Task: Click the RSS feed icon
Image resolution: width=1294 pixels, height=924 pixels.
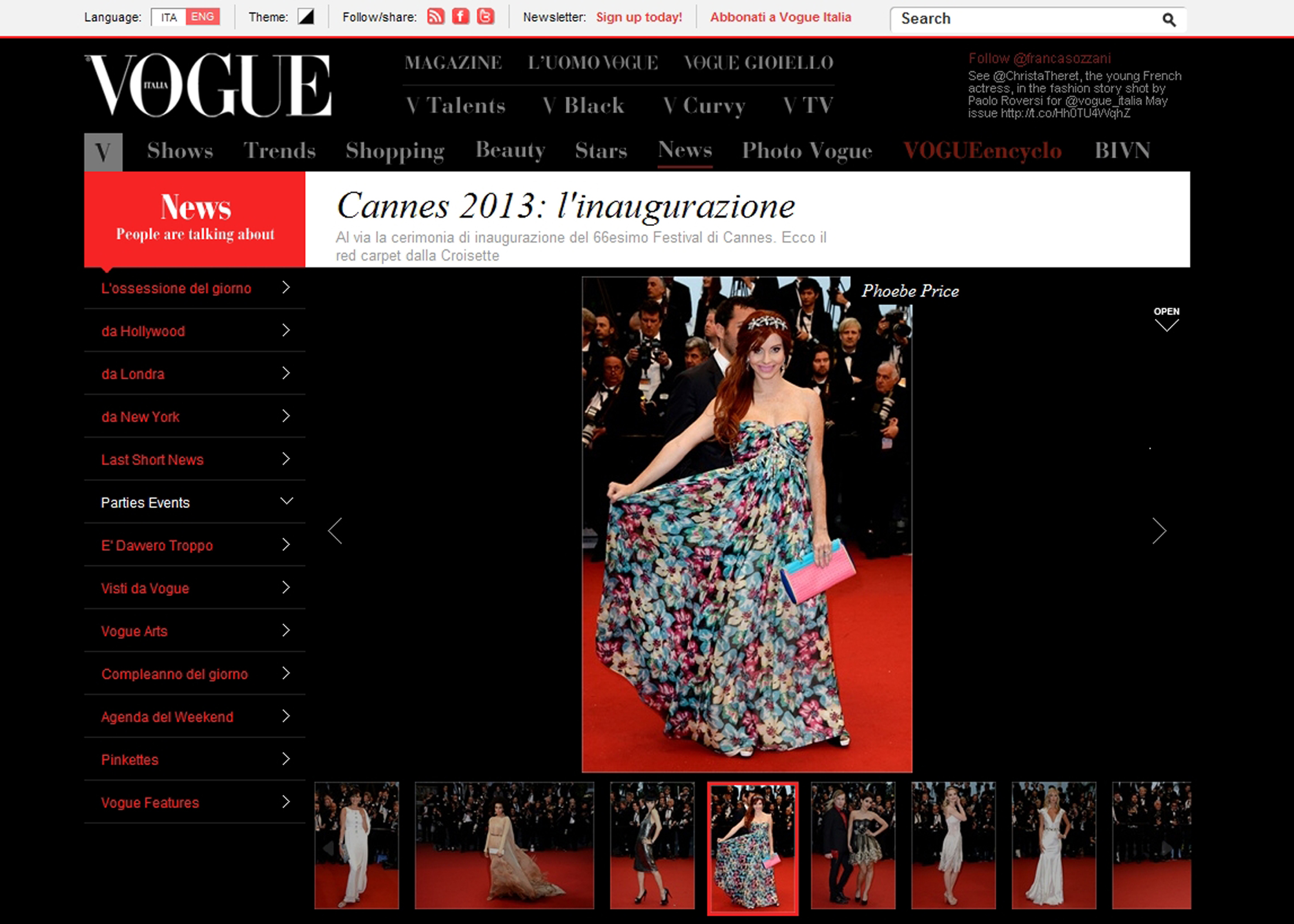Action: tap(435, 17)
